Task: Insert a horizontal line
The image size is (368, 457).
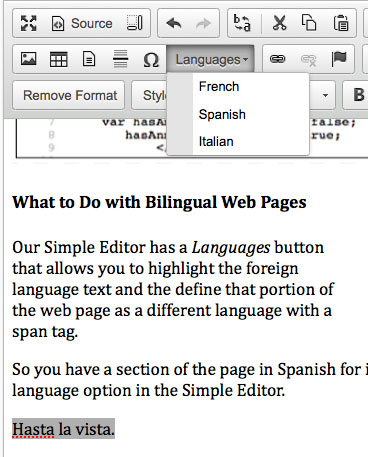Action: point(121,59)
